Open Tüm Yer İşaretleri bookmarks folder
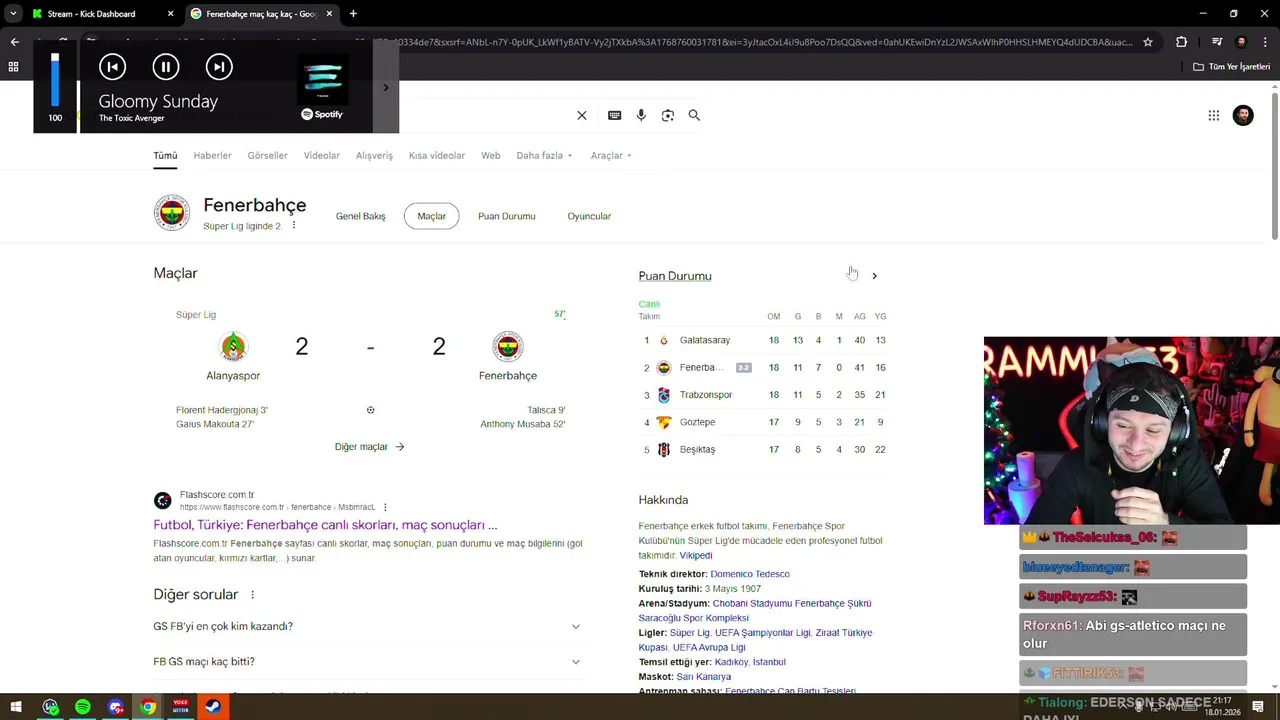The image size is (1280, 720). point(1231,67)
